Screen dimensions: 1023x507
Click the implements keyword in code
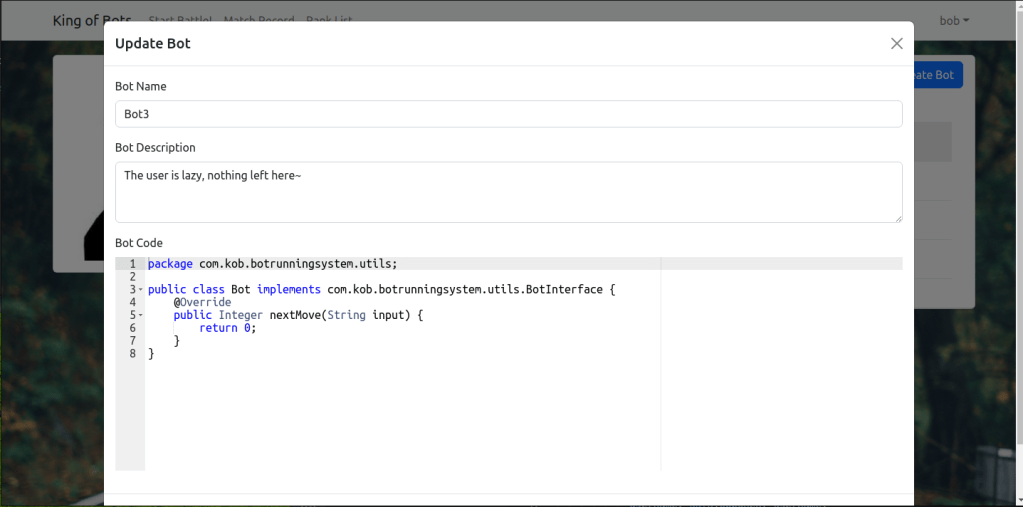click(288, 290)
